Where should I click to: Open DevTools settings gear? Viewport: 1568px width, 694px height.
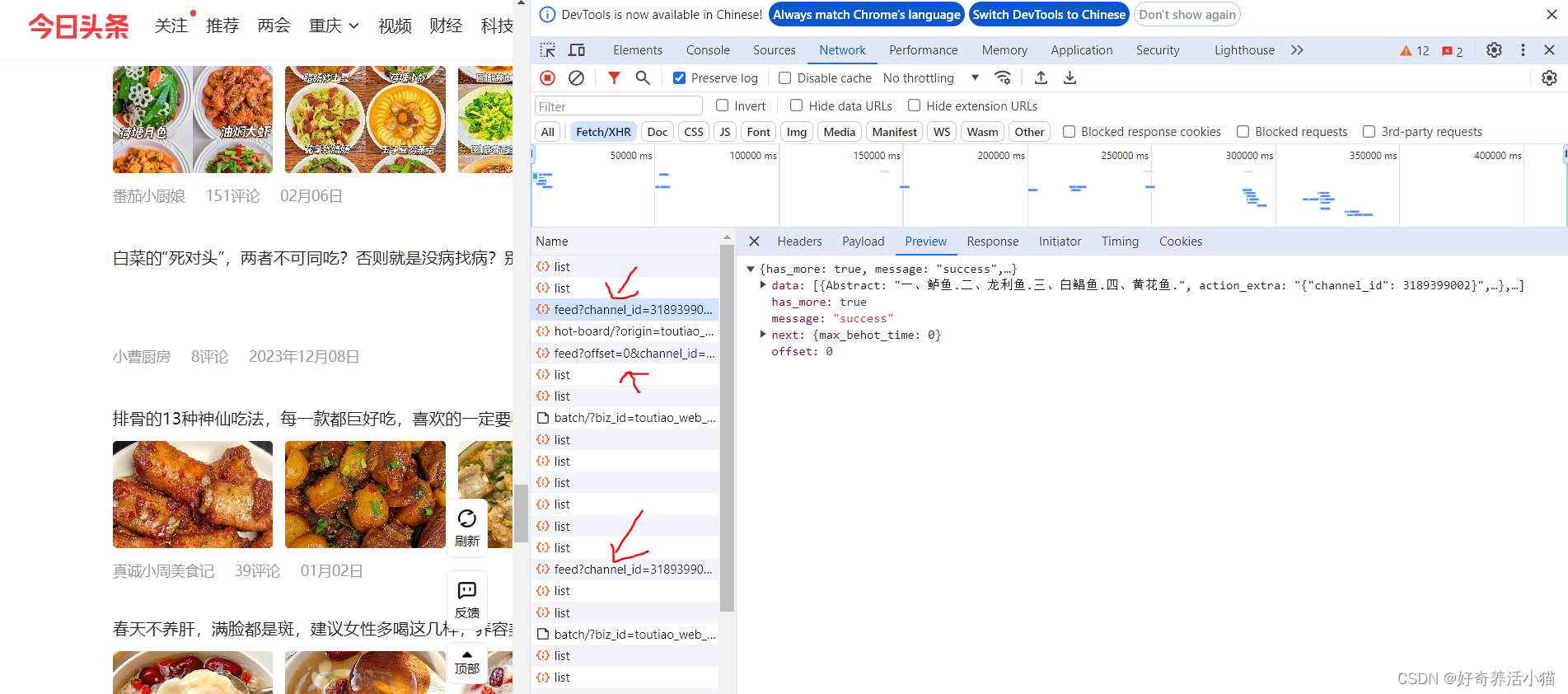(1494, 50)
